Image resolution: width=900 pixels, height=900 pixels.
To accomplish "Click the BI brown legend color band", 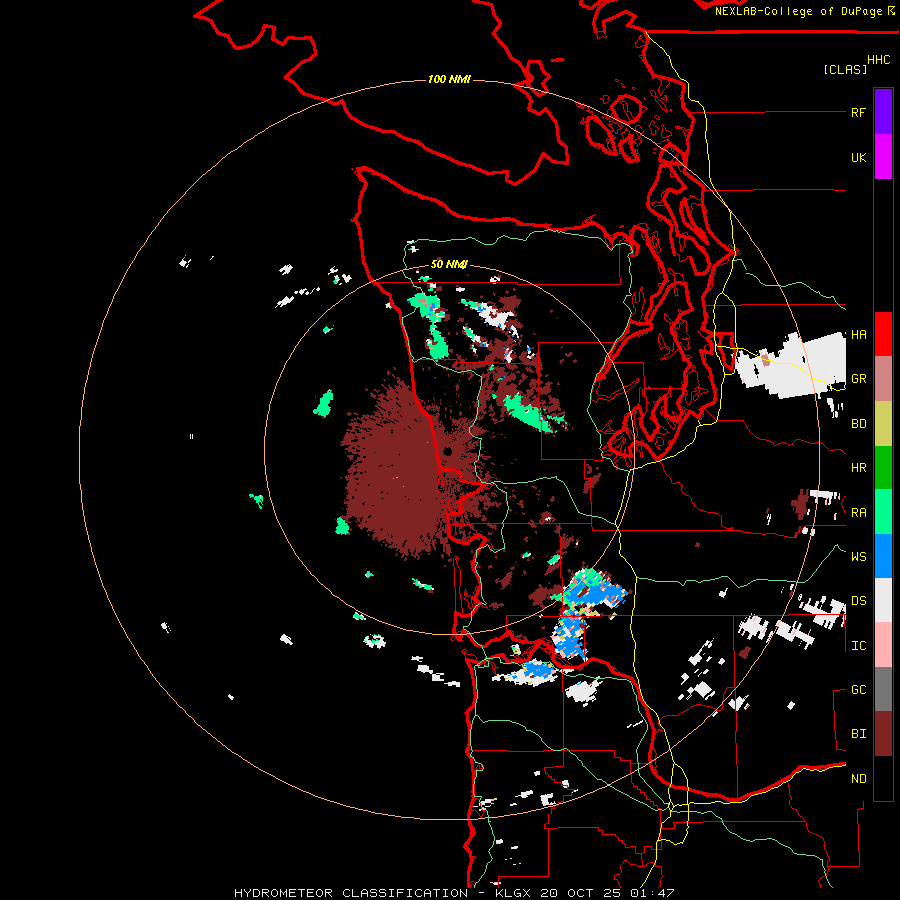I will (x=883, y=734).
